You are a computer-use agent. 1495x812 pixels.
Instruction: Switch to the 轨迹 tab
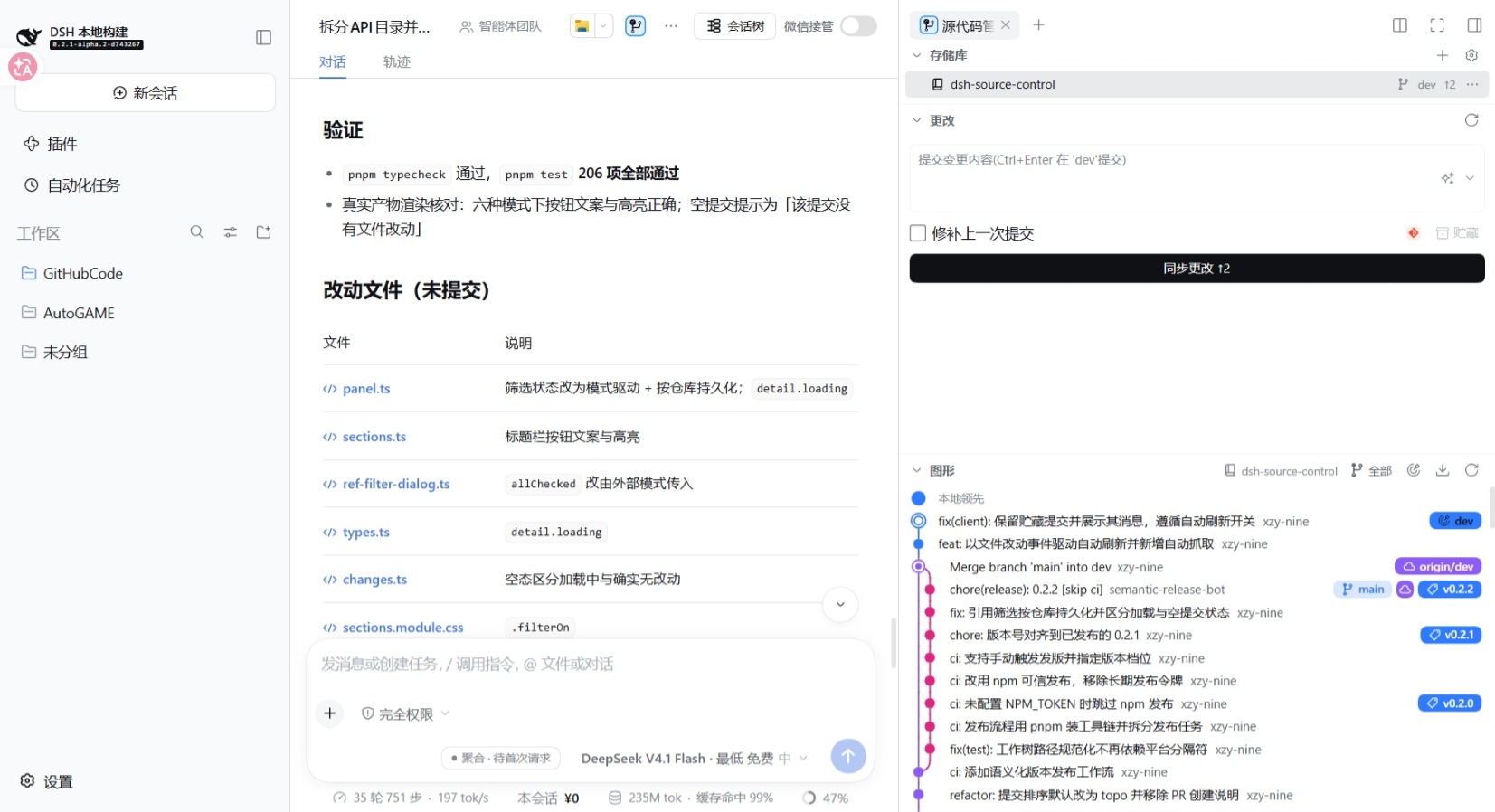tap(397, 61)
